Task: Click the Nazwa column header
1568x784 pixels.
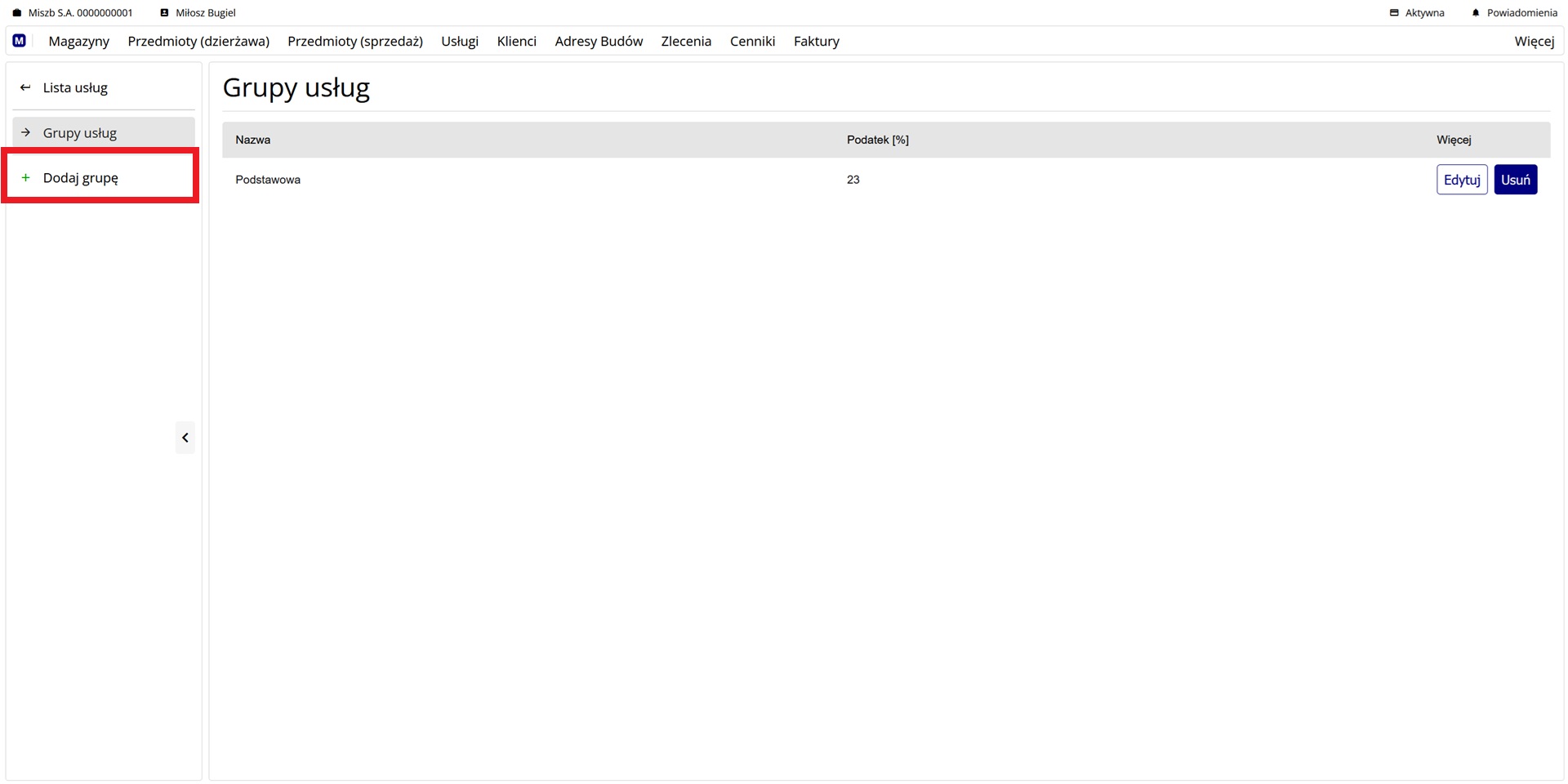Action: (x=253, y=140)
